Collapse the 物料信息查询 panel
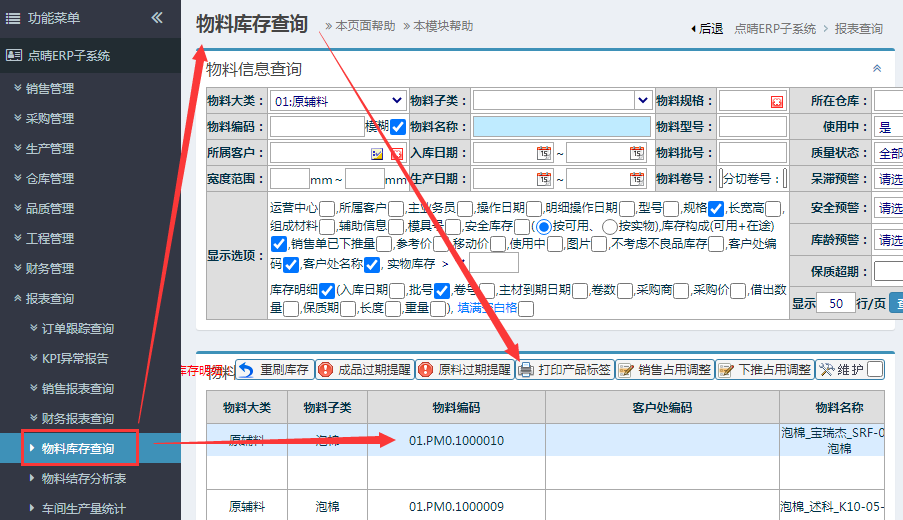The image size is (903, 520). [x=877, y=69]
